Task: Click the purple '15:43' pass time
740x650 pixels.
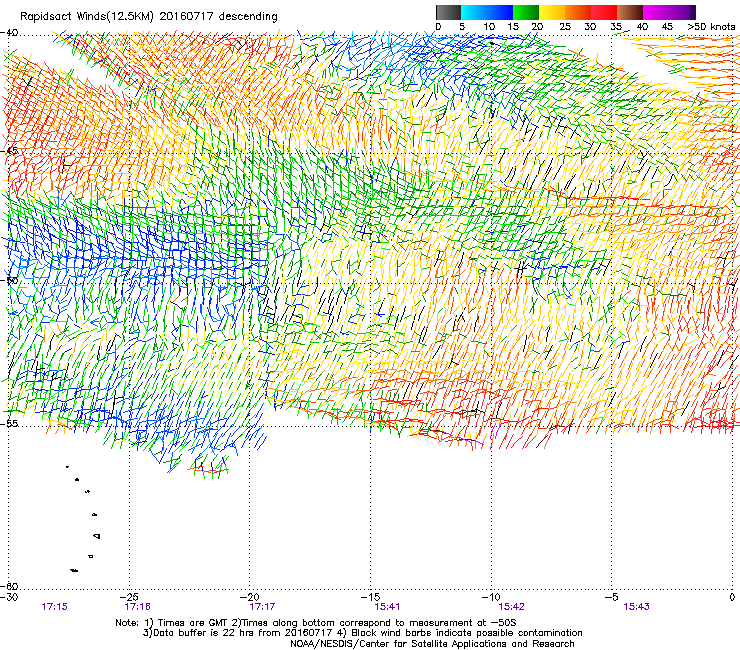Action: click(636, 607)
